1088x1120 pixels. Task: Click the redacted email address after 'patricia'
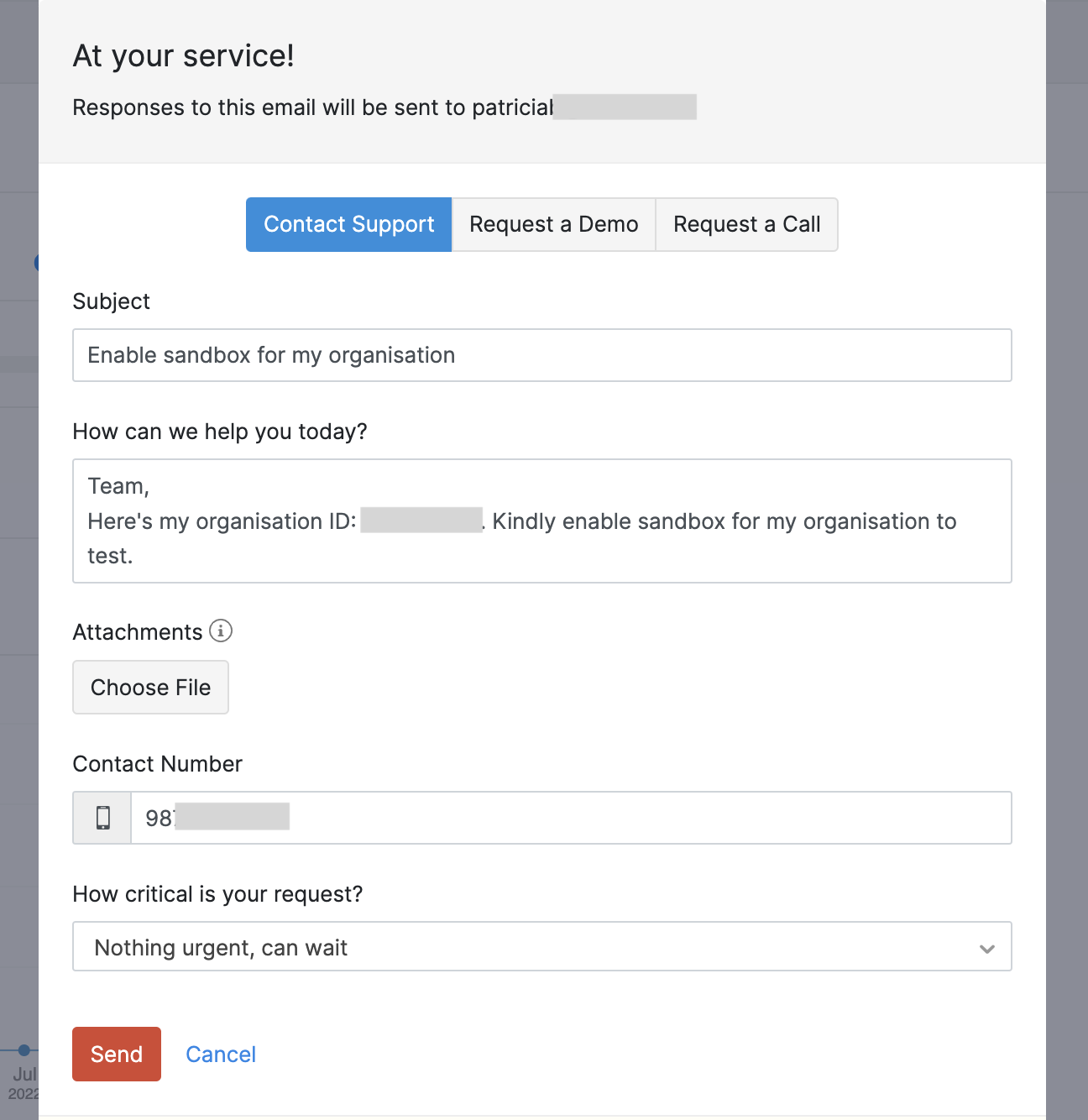(x=625, y=107)
